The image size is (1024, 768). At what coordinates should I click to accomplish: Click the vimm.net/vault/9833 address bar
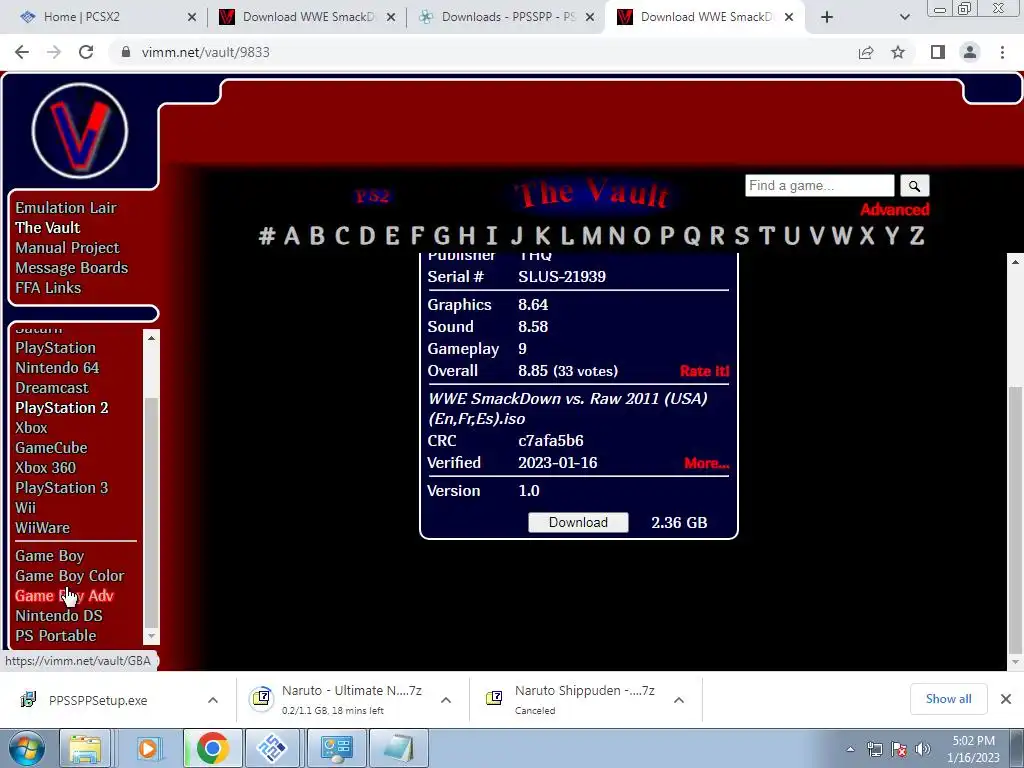click(205, 52)
